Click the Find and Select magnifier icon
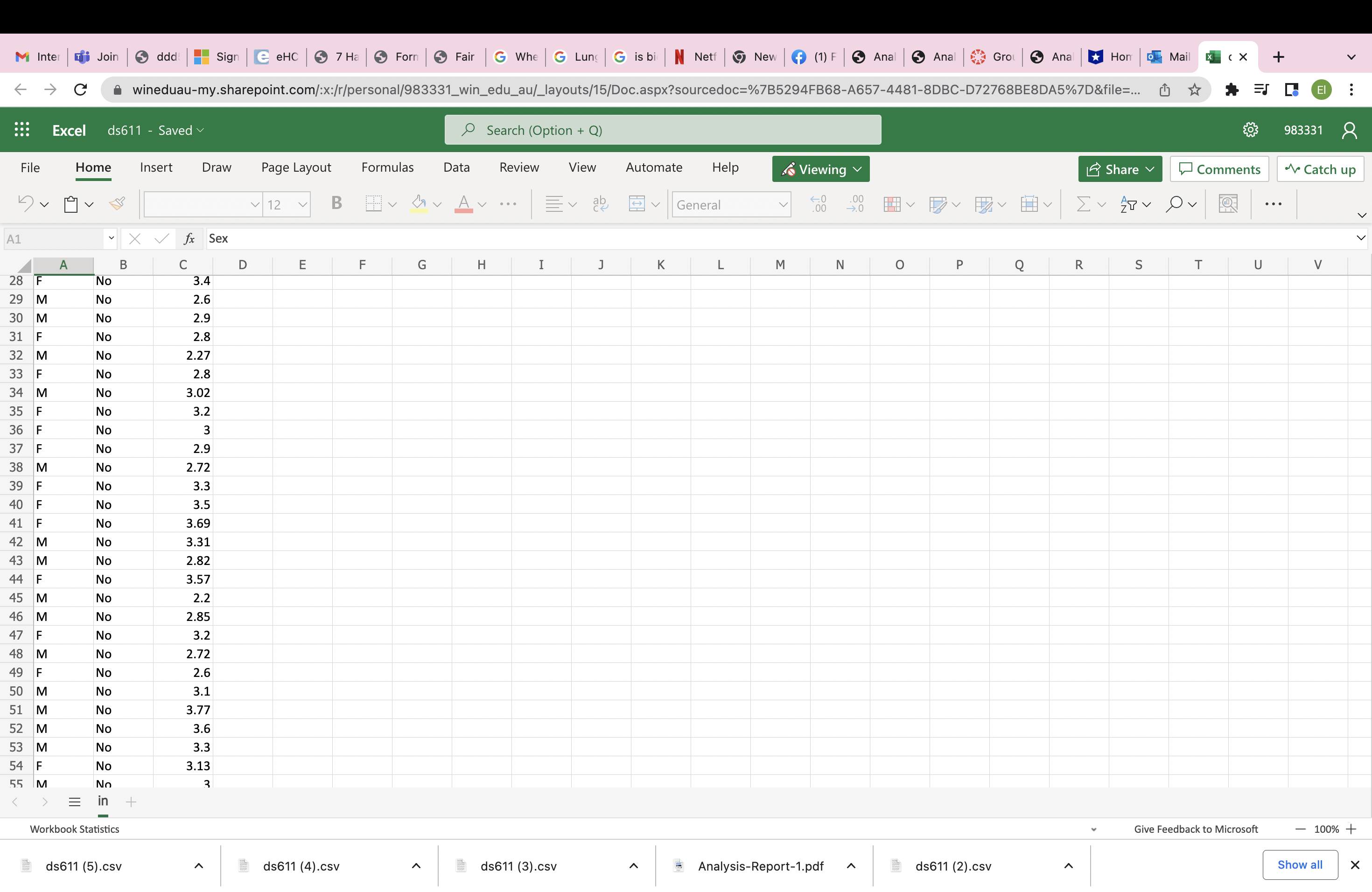The image size is (1372, 892). point(1174,204)
